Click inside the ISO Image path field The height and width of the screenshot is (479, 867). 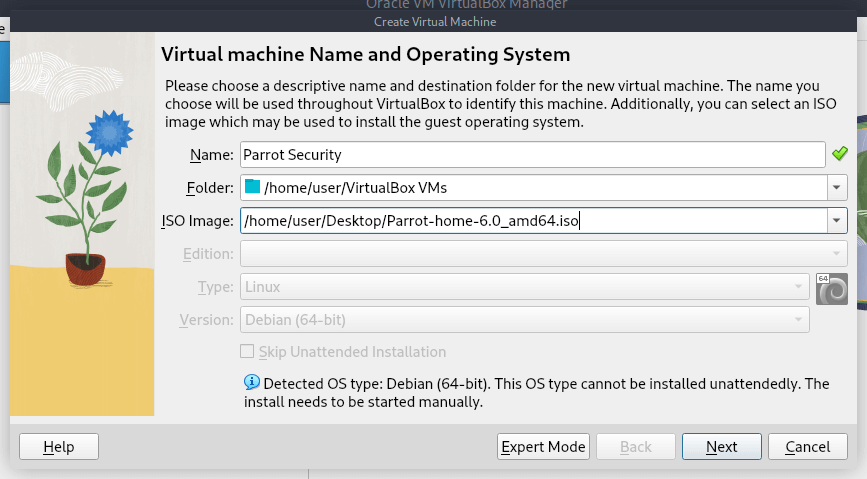(530, 221)
